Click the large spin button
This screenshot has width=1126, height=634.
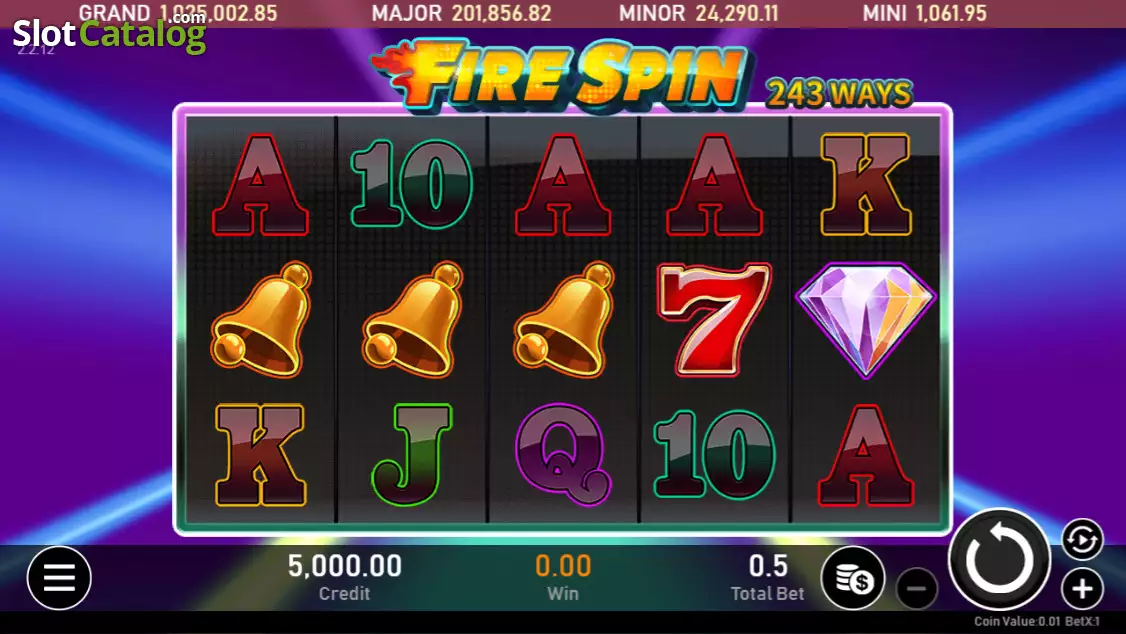[1000, 560]
